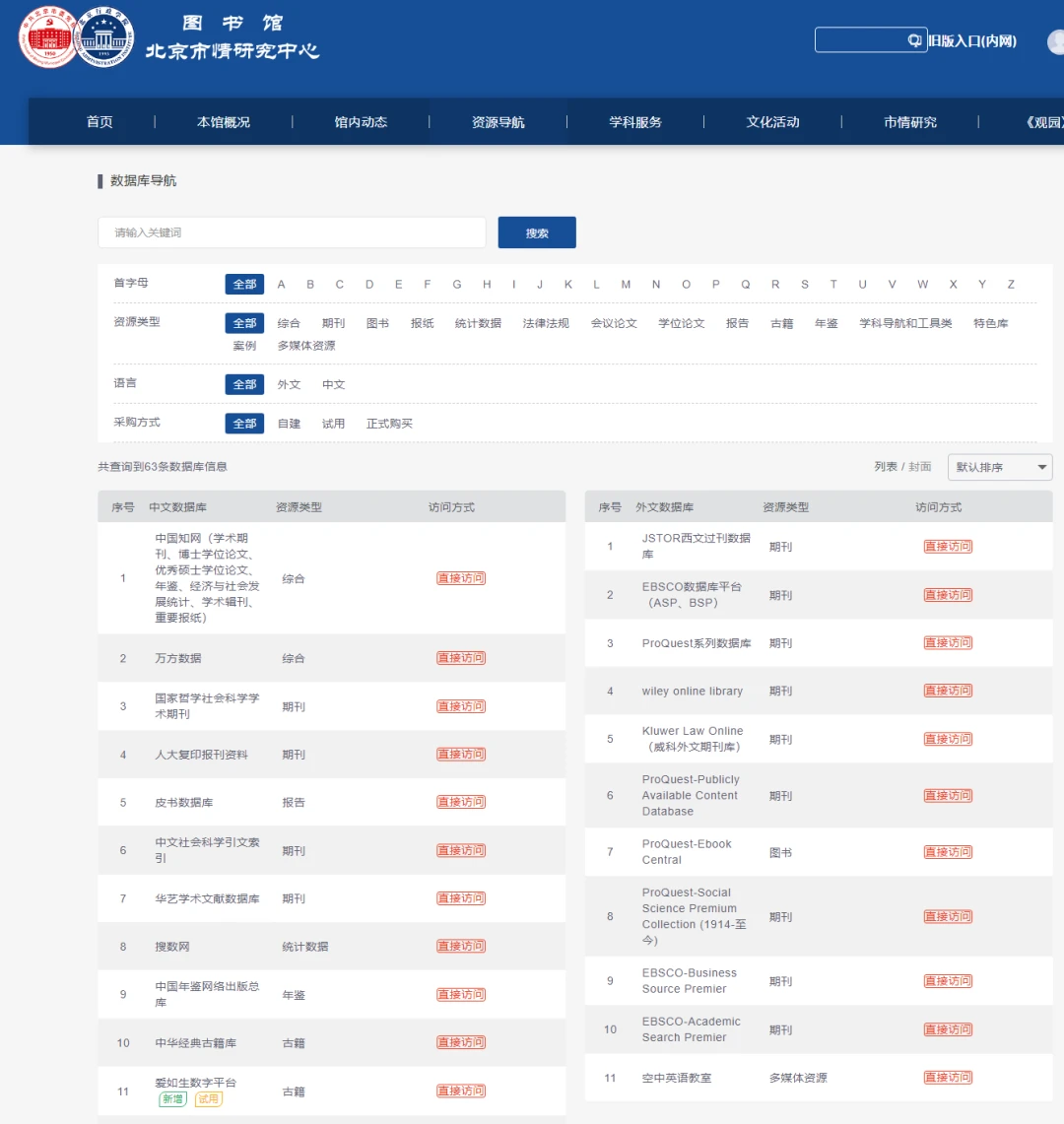The height and width of the screenshot is (1124, 1064).
Task: Click 直接访问 for EBSCO-Business Source Premier
Action: point(948,980)
